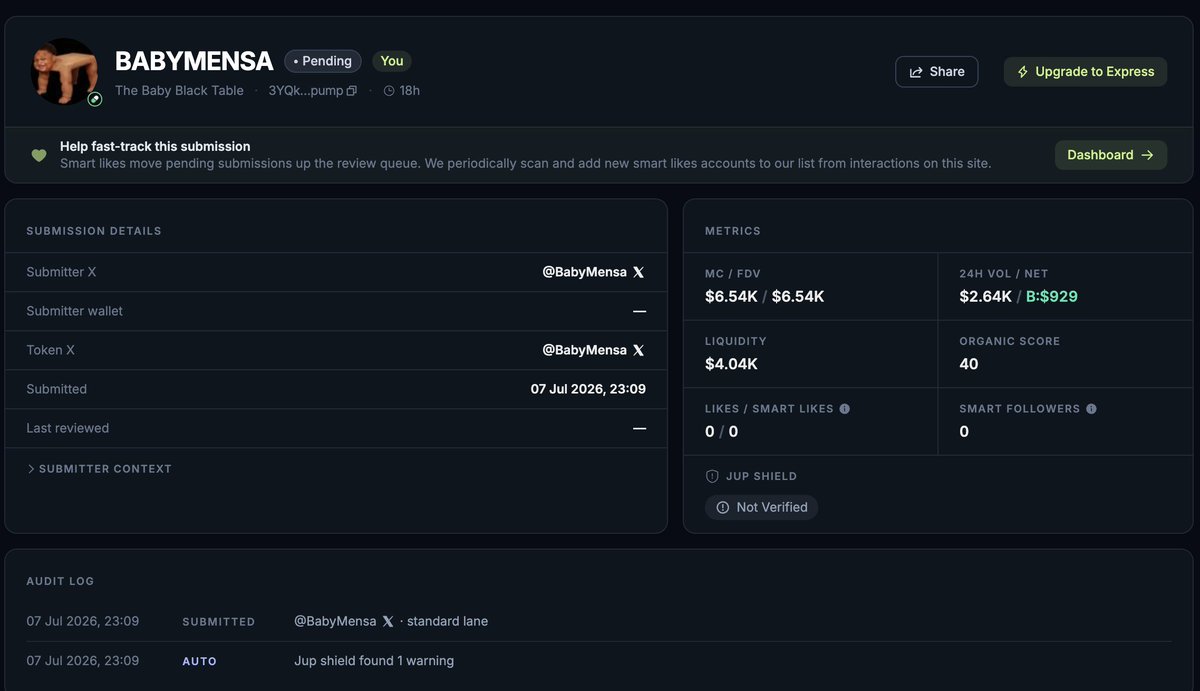Expand the Submitter Context section
The height and width of the screenshot is (691, 1200).
[x=99, y=469]
